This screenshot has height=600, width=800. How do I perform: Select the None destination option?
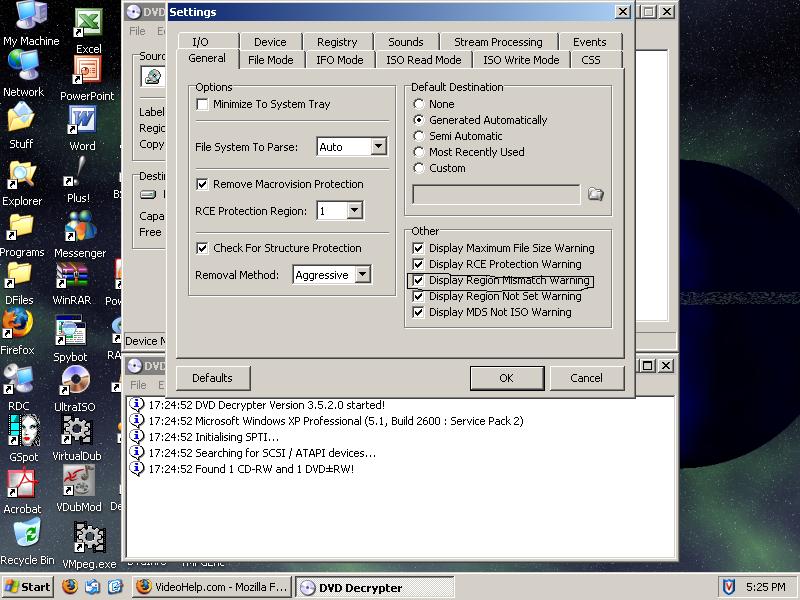coord(419,104)
